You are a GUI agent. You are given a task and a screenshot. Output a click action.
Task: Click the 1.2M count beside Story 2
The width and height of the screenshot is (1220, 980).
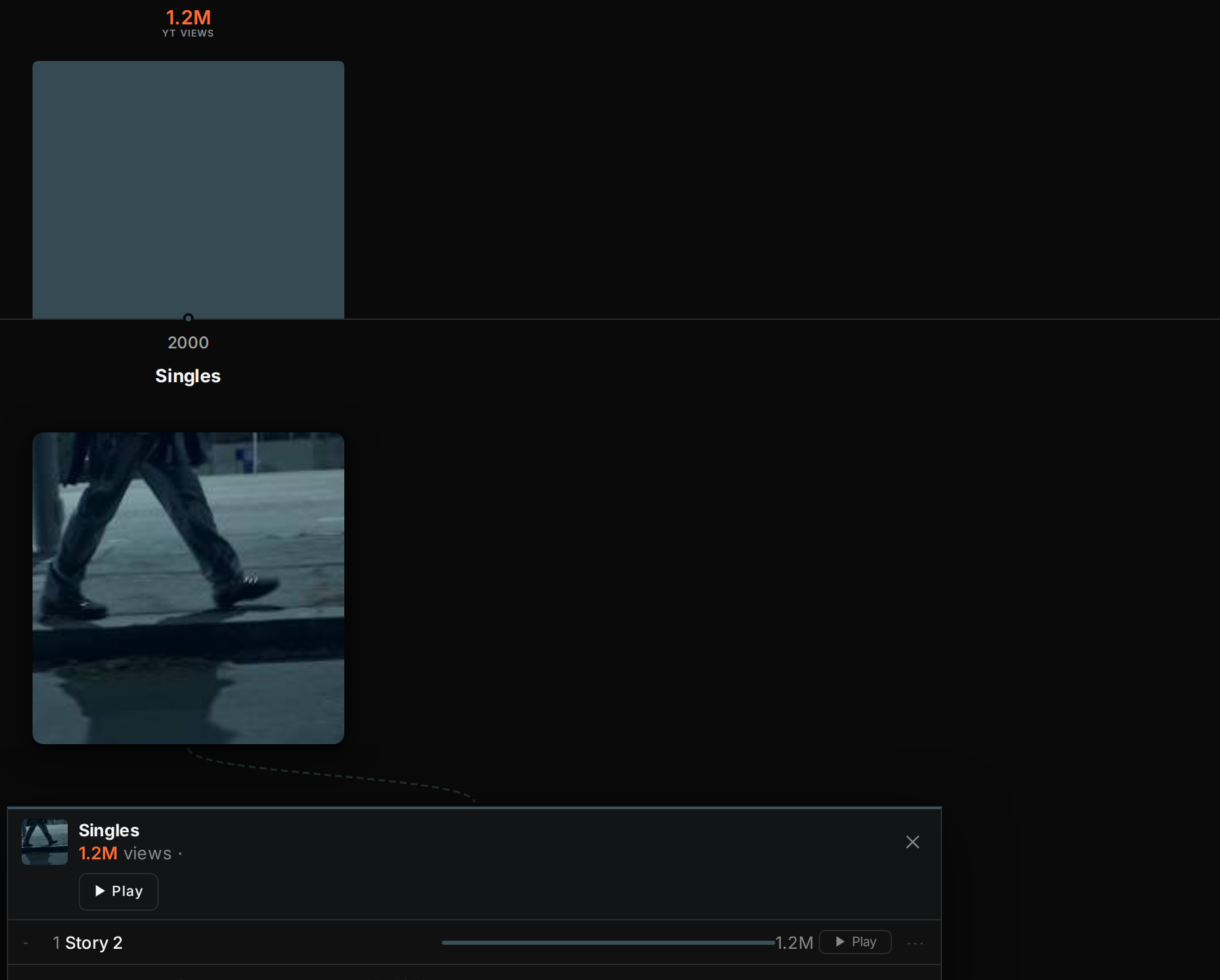[x=794, y=943]
